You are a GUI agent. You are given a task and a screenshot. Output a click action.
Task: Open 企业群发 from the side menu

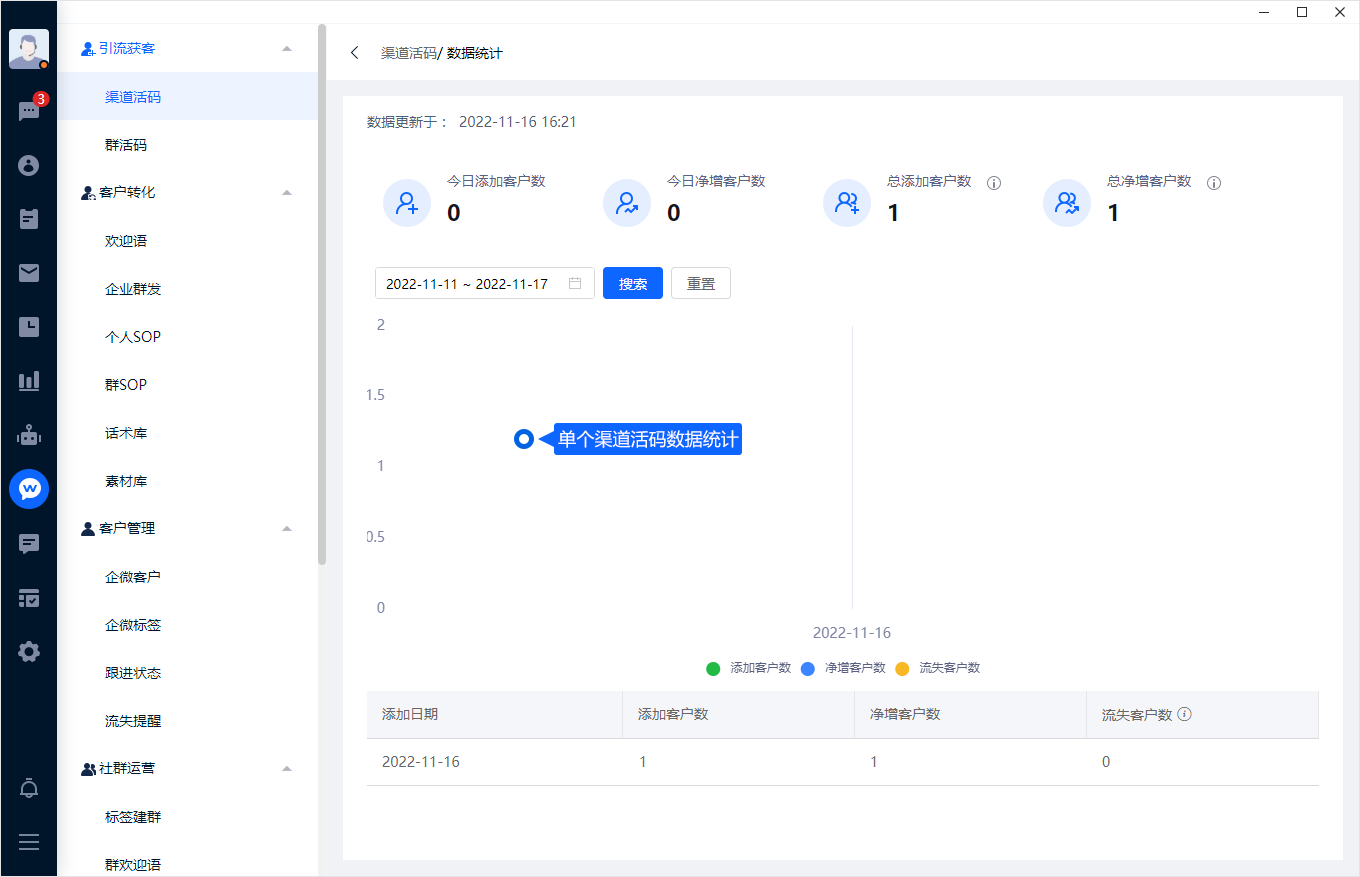pyautogui.click(x=133, y=289)
